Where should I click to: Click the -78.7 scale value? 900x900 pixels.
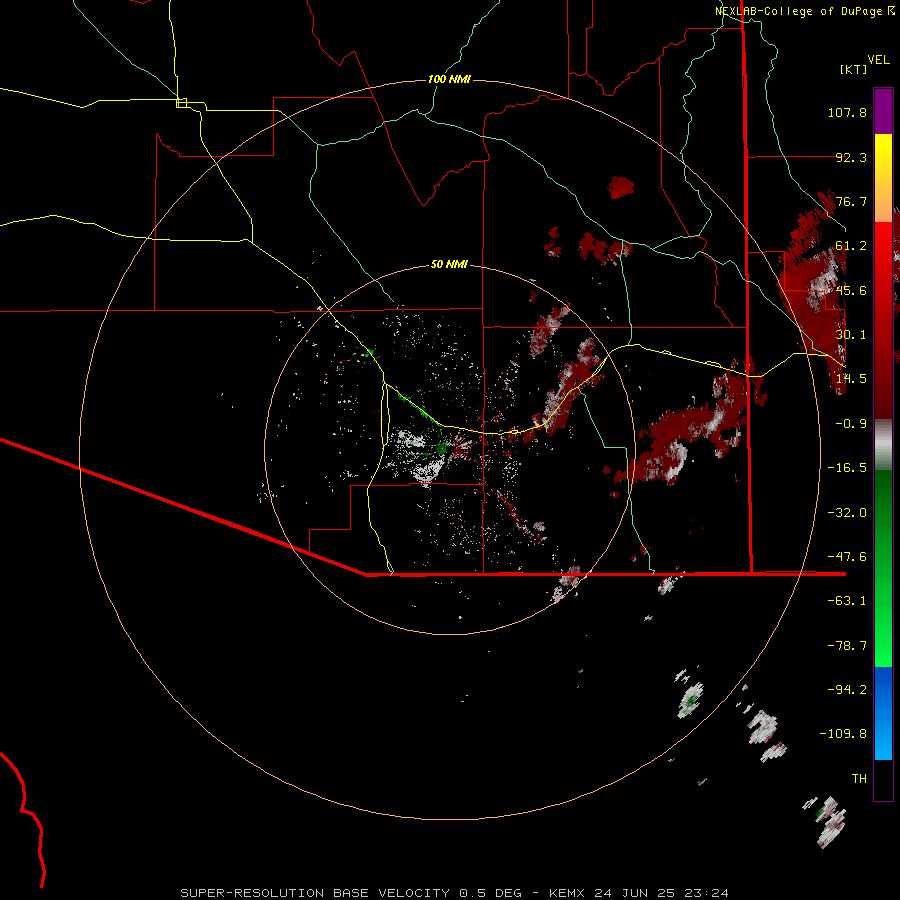[847, 646]
